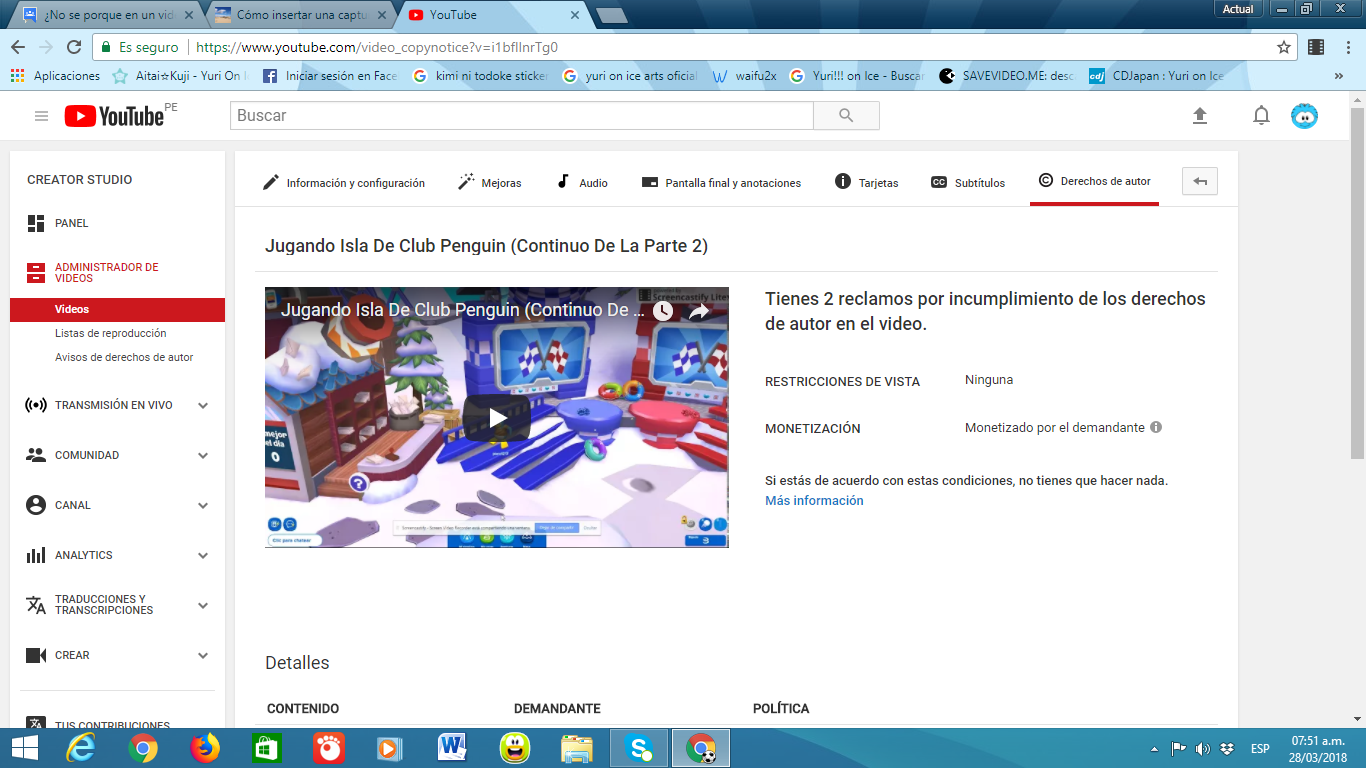The height and width of the screenshot is (768, 1366).
Task: Open the Windows Store taskbar icon
Action: pos(267,748)
